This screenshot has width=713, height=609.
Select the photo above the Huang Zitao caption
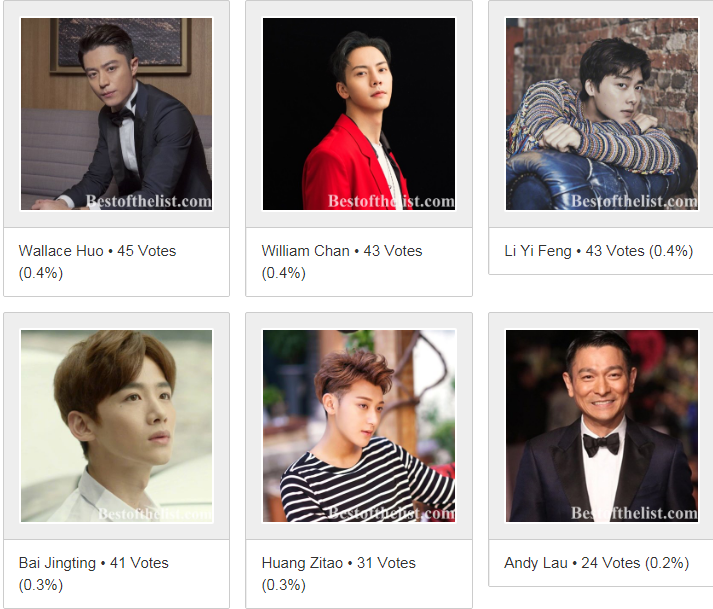point(359,426)
